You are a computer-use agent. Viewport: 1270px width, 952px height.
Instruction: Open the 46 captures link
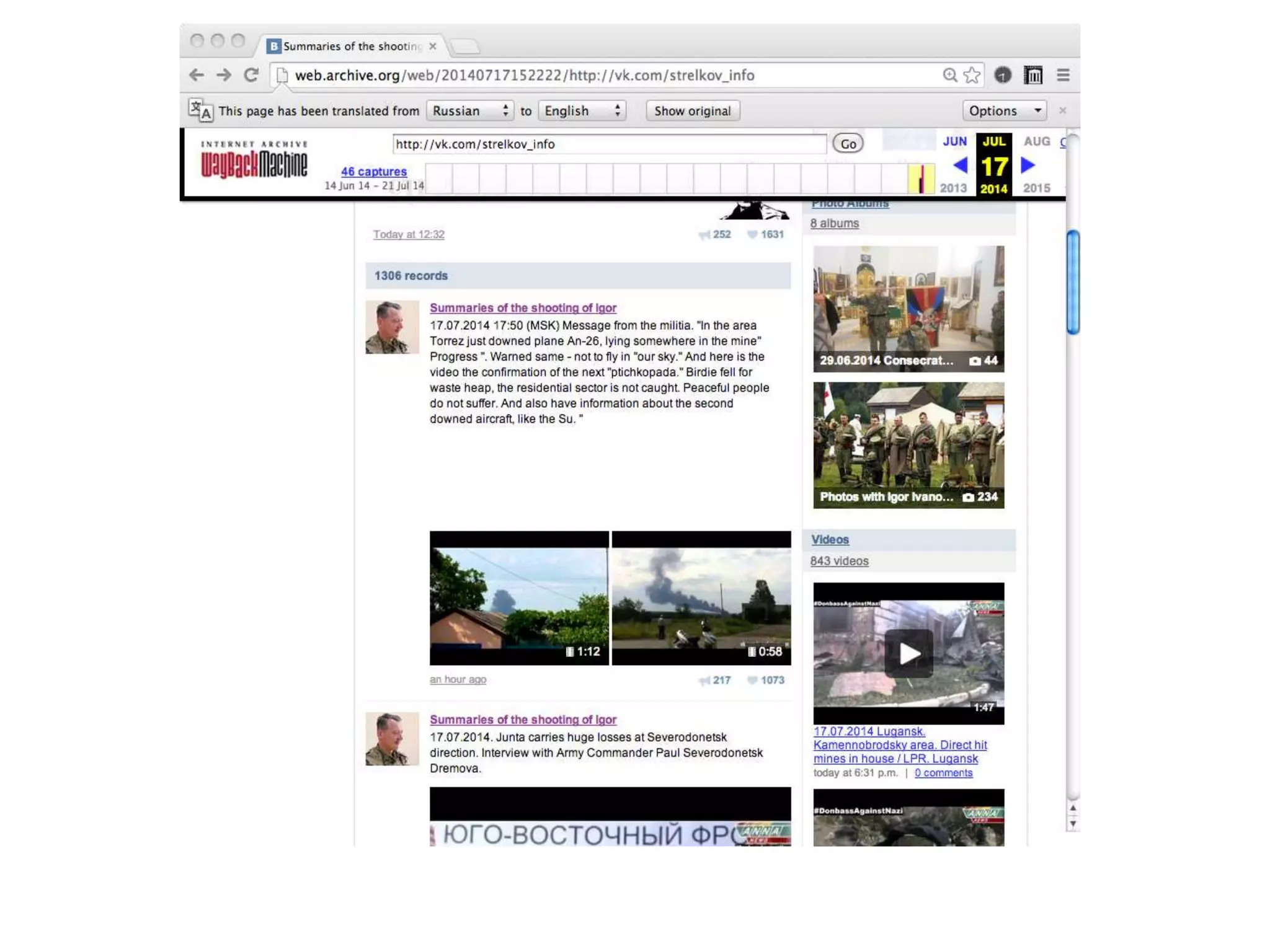click(373, 172)
